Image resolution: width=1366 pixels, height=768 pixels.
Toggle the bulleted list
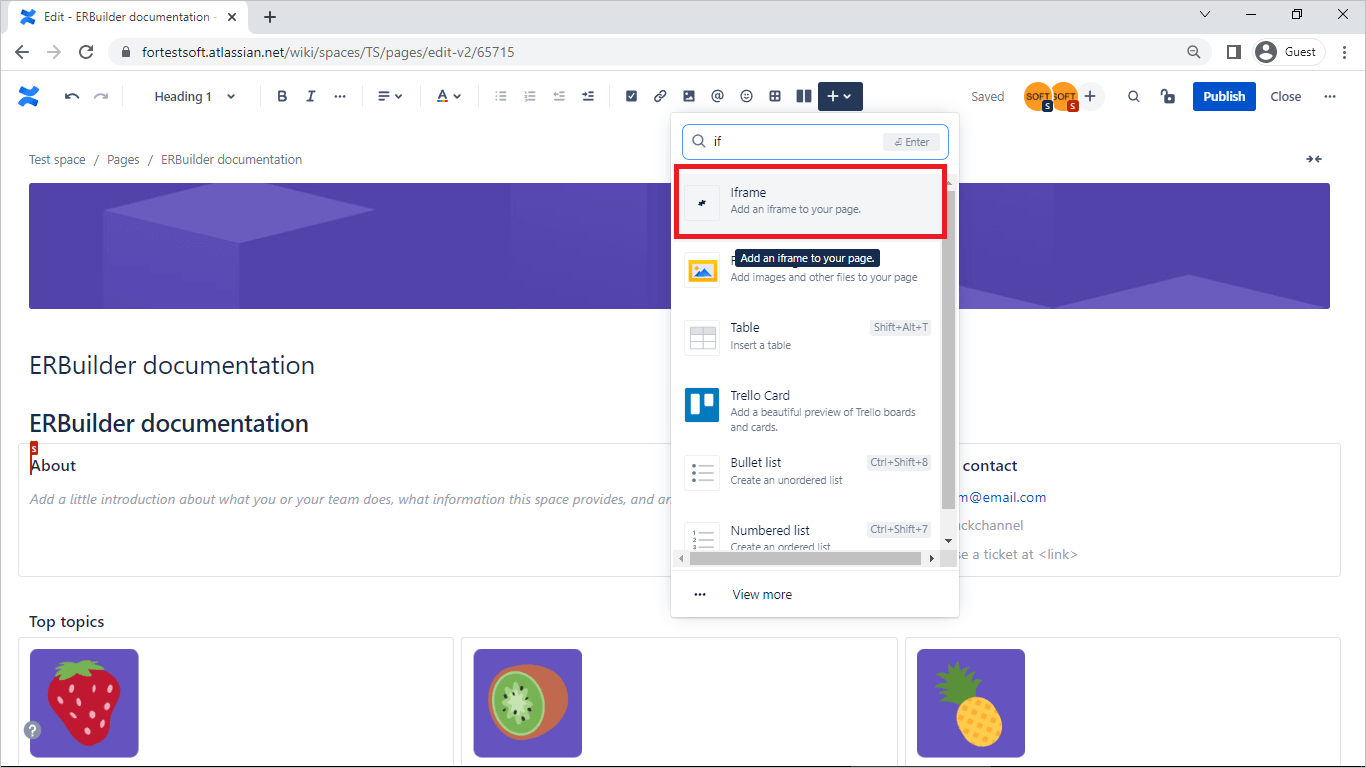500,96
